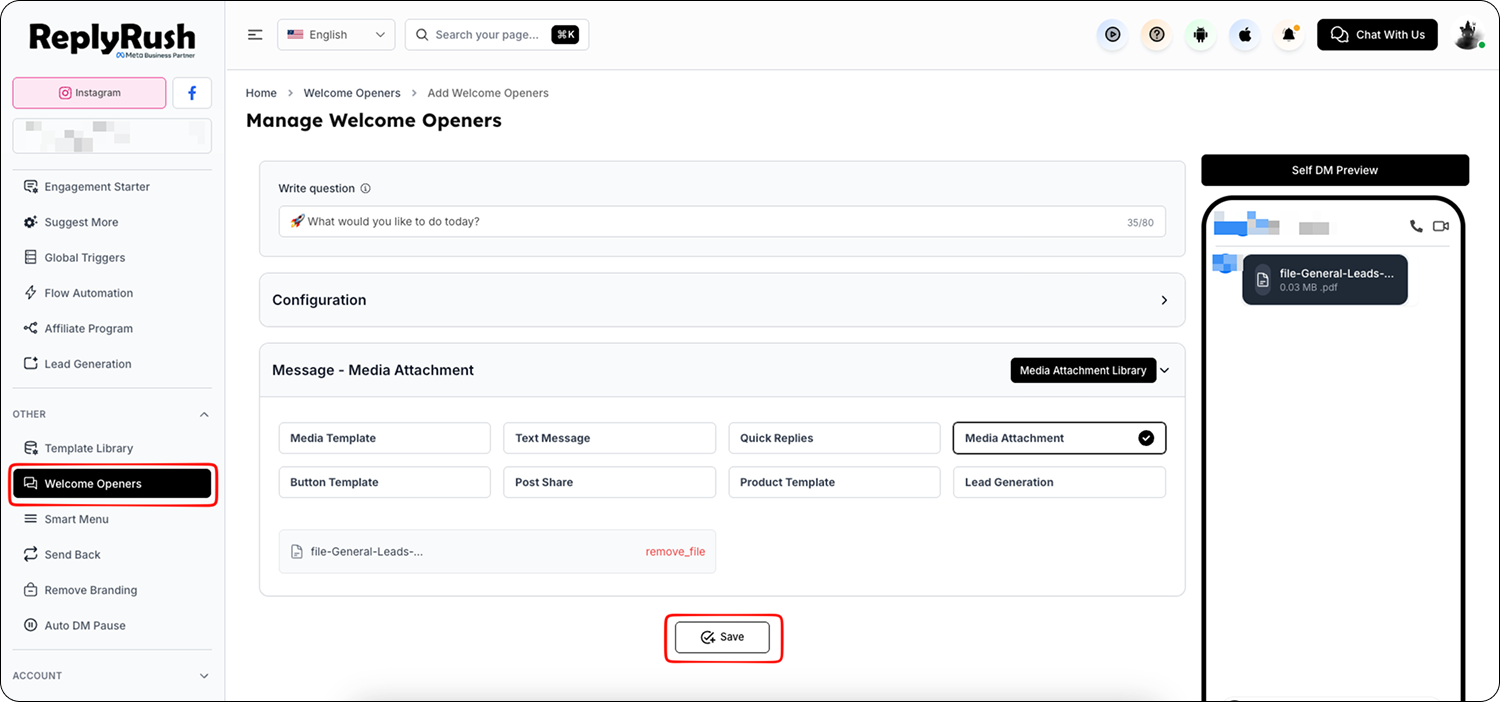Image resolution: width=1500 pixels, height=702 pixels.
Task: Open Engagement Starter in sidebar
Action: (97, 187)
